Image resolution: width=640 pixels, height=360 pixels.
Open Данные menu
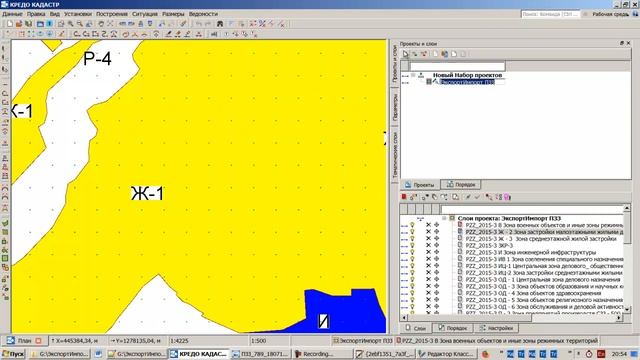tap(12, 14)
